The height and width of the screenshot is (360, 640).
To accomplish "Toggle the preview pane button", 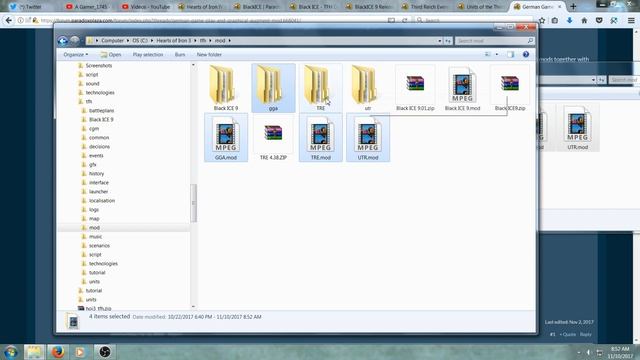I will tap(511, 54).
